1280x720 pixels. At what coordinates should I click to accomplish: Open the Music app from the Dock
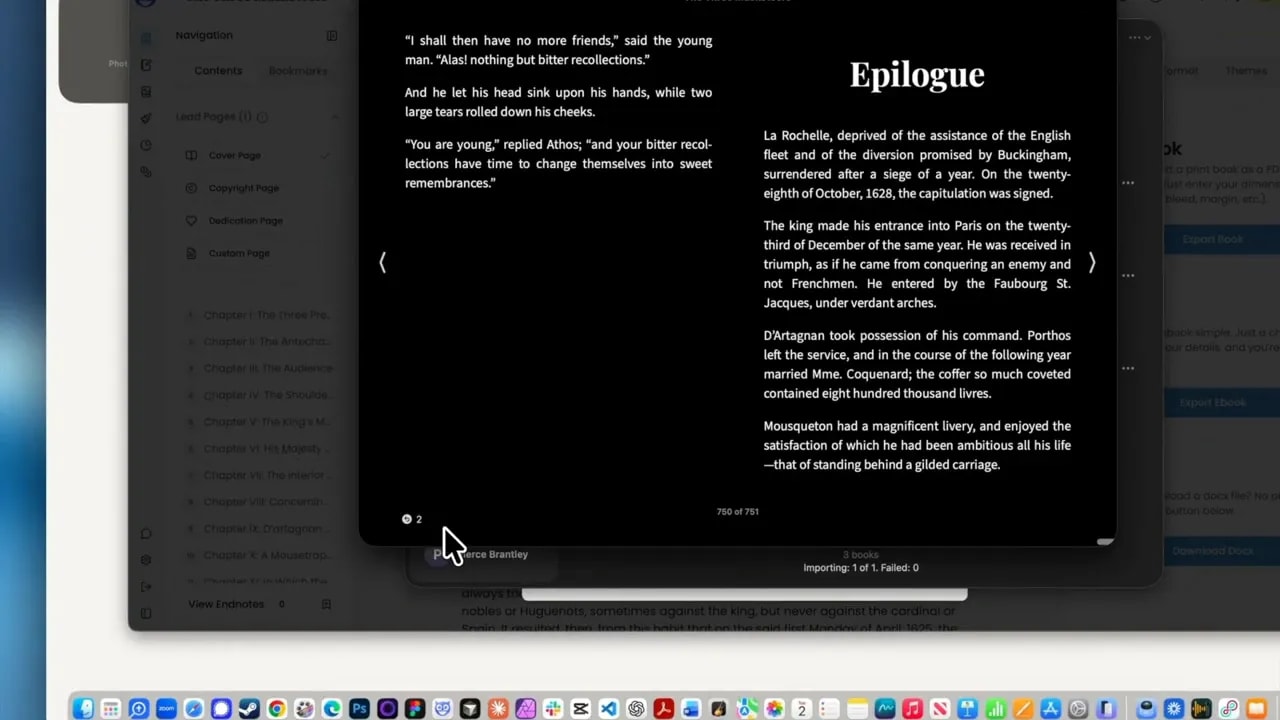(x=912, y=708)
